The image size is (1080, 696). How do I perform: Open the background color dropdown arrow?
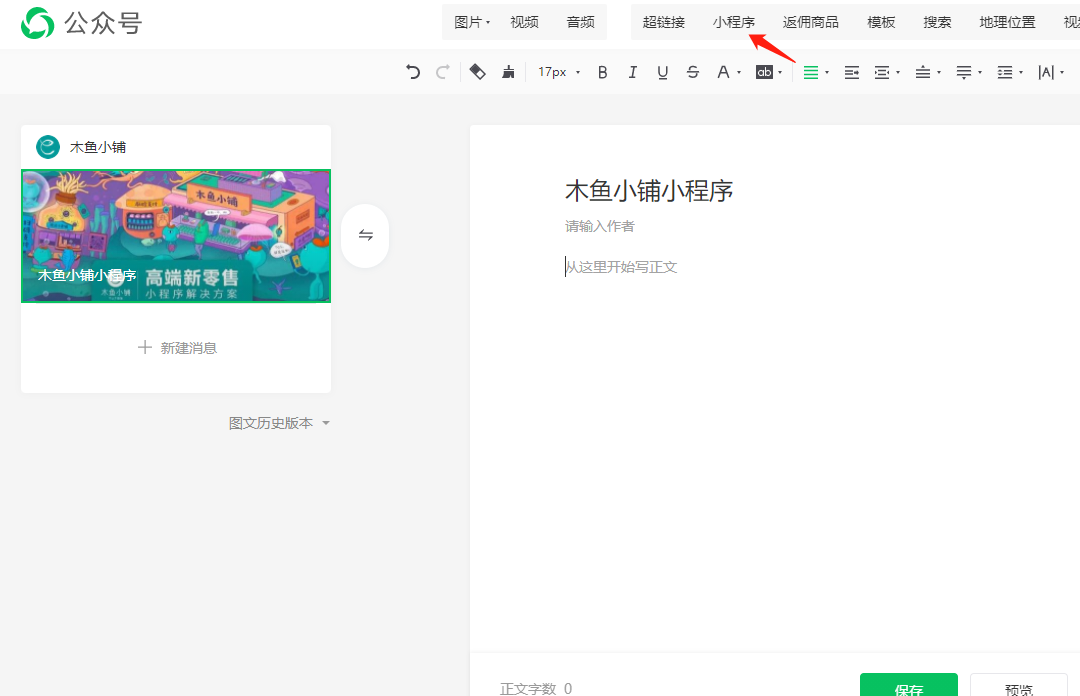pos(780,72)
